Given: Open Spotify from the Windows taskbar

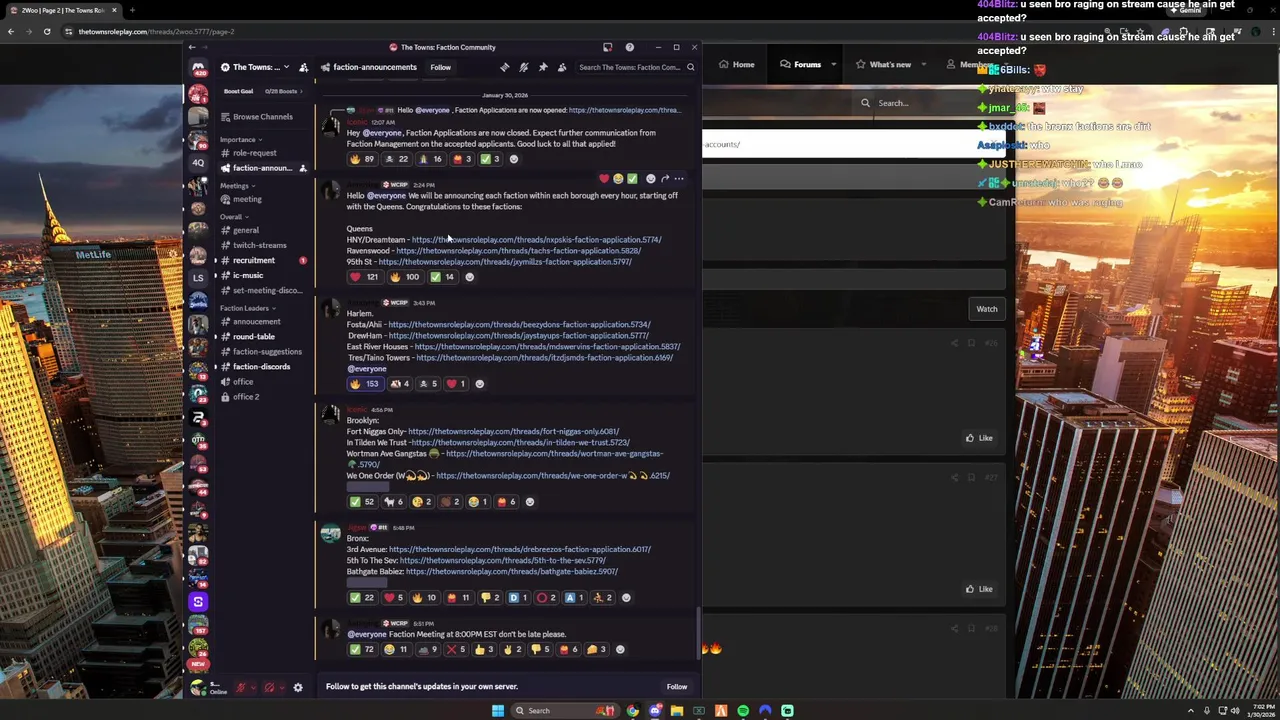Looking at the screenshot, I should click(x=743, y=711).
